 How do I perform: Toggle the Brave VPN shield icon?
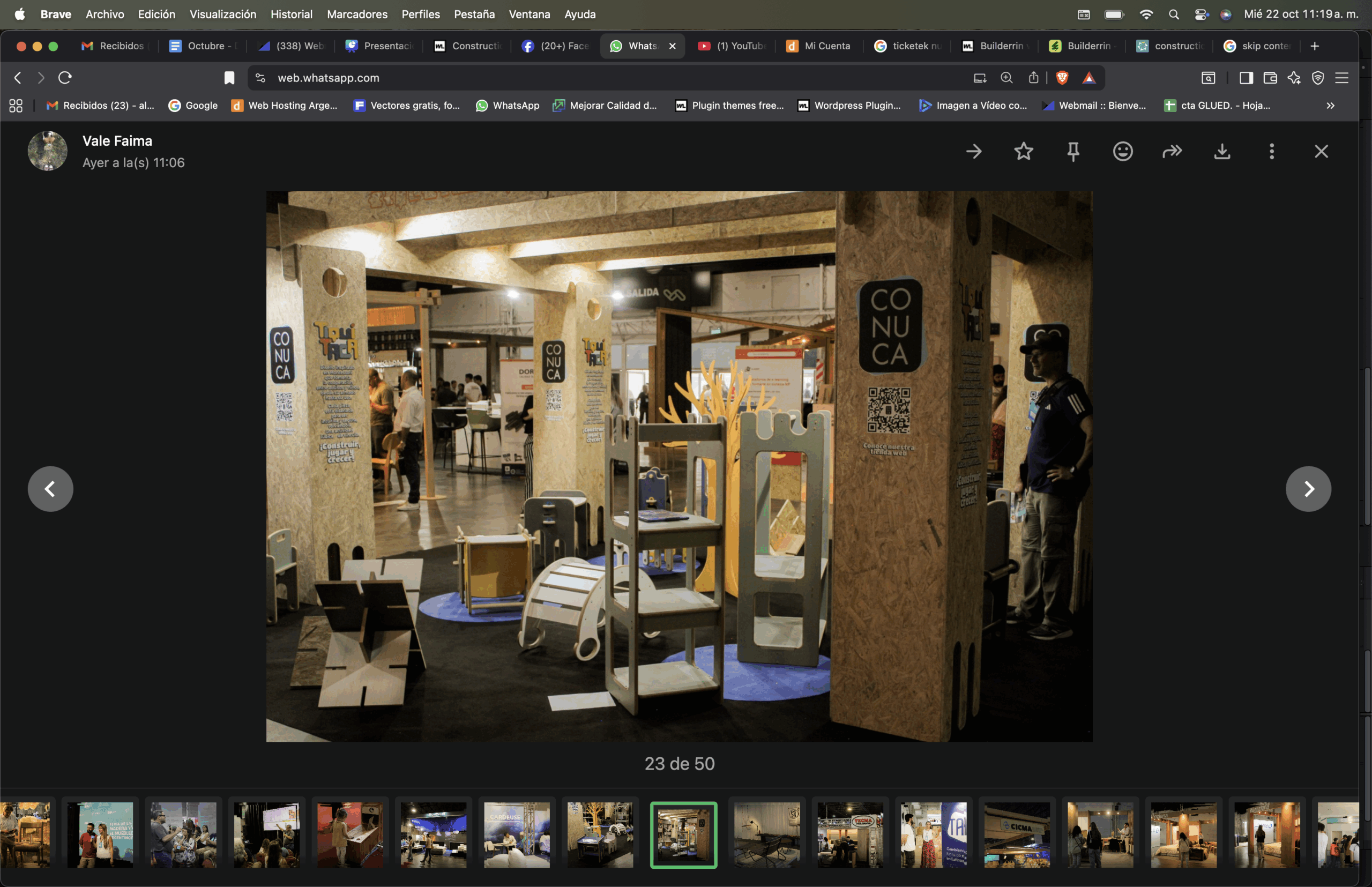(x=1318, y=78)
